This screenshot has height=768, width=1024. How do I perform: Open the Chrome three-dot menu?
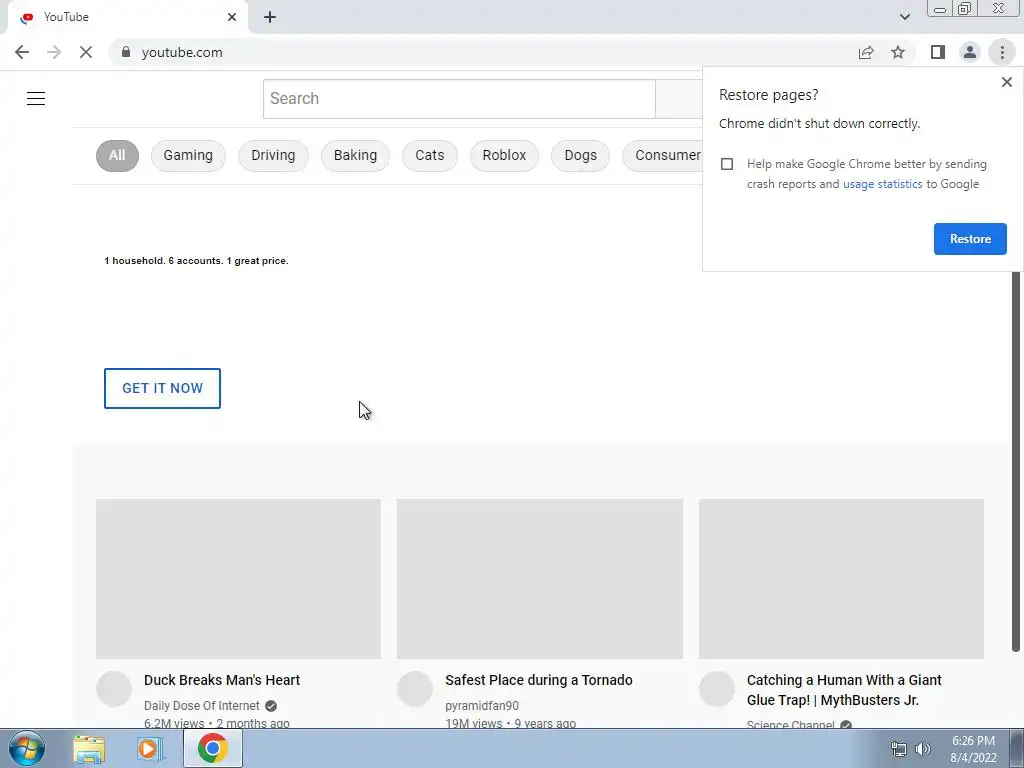click(1002, 52)
